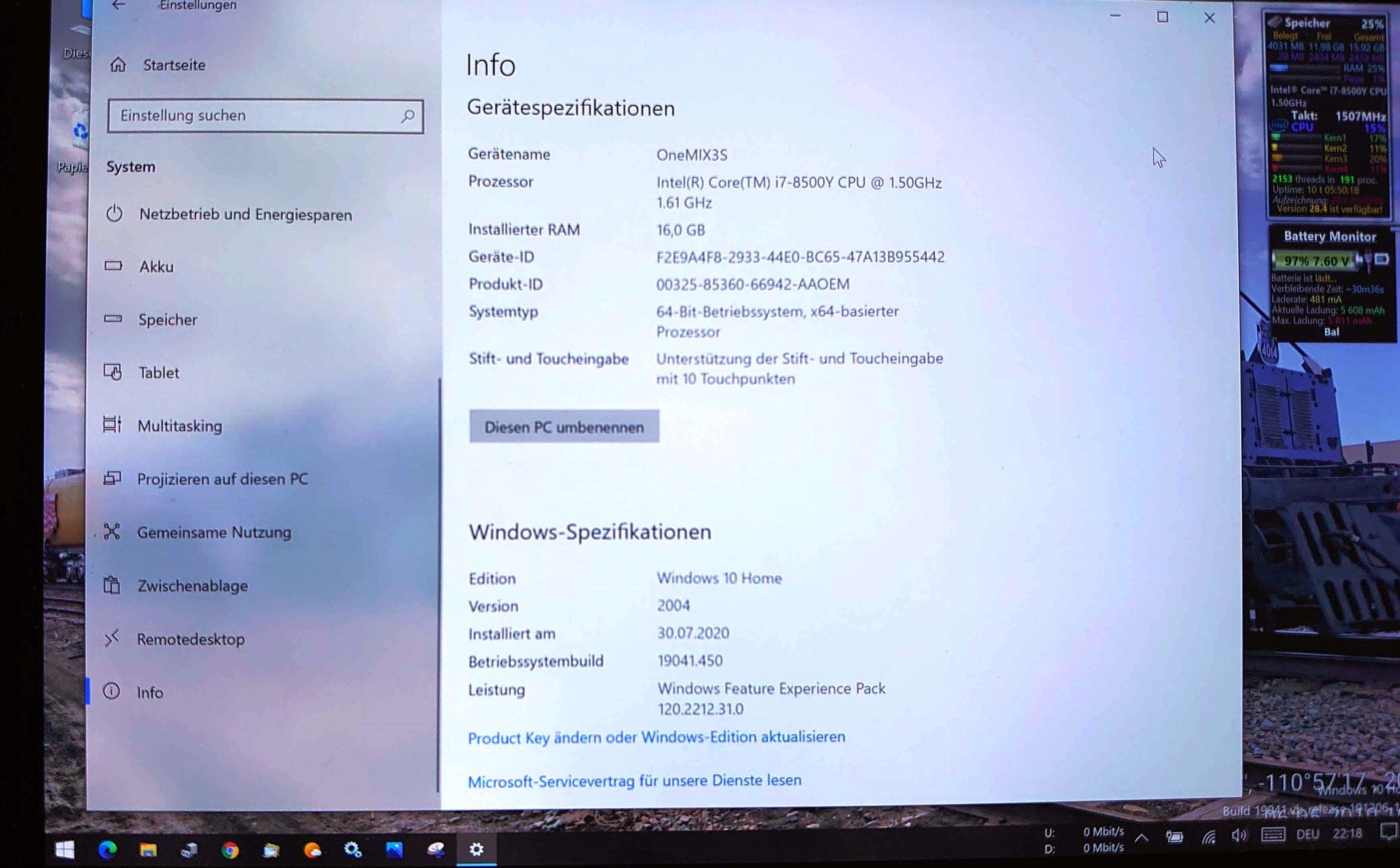Screen dimensions: 1400x868
Task: Click the search magnifier in Einstellung suchen
Action: (x=408, y=116)
